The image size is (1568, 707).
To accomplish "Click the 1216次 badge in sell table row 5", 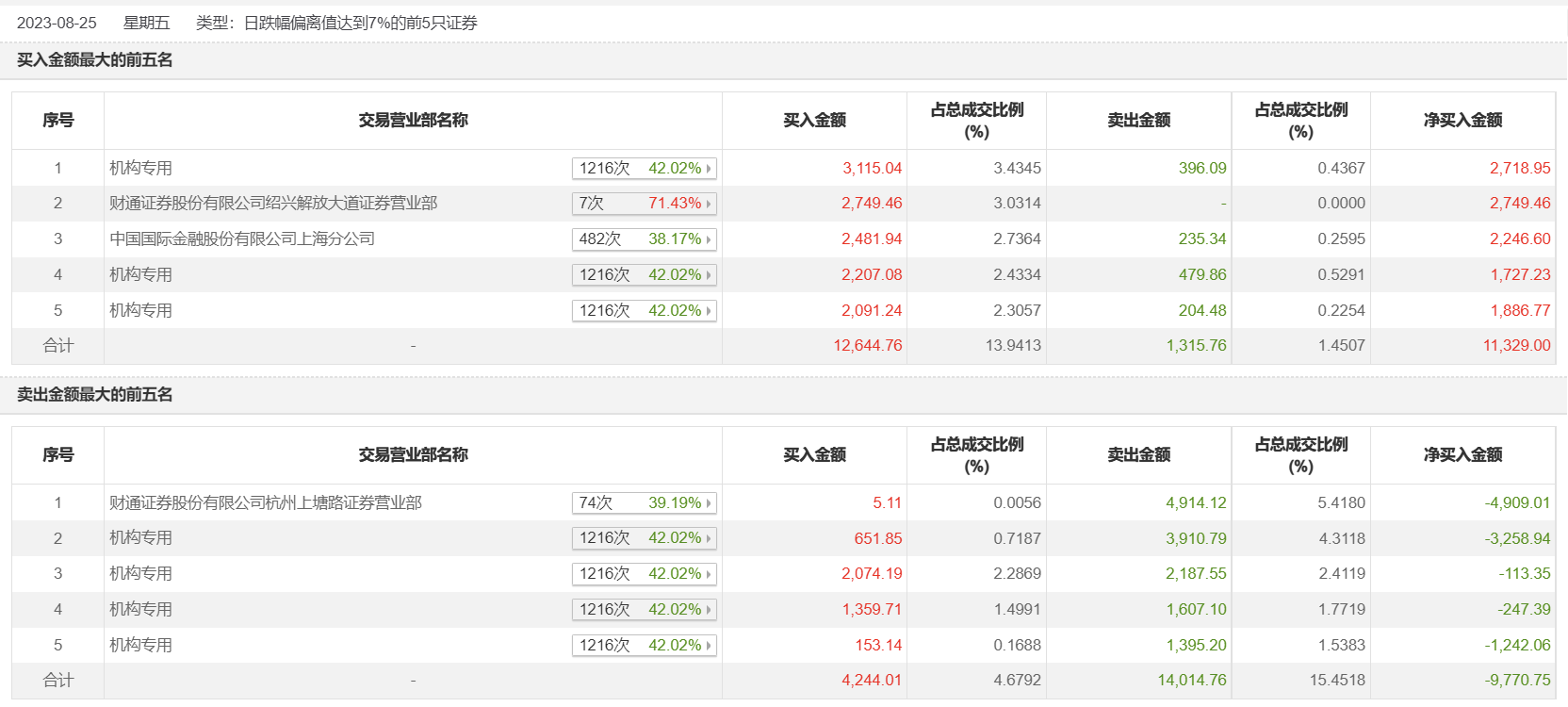I will click(x=604, y=646).
